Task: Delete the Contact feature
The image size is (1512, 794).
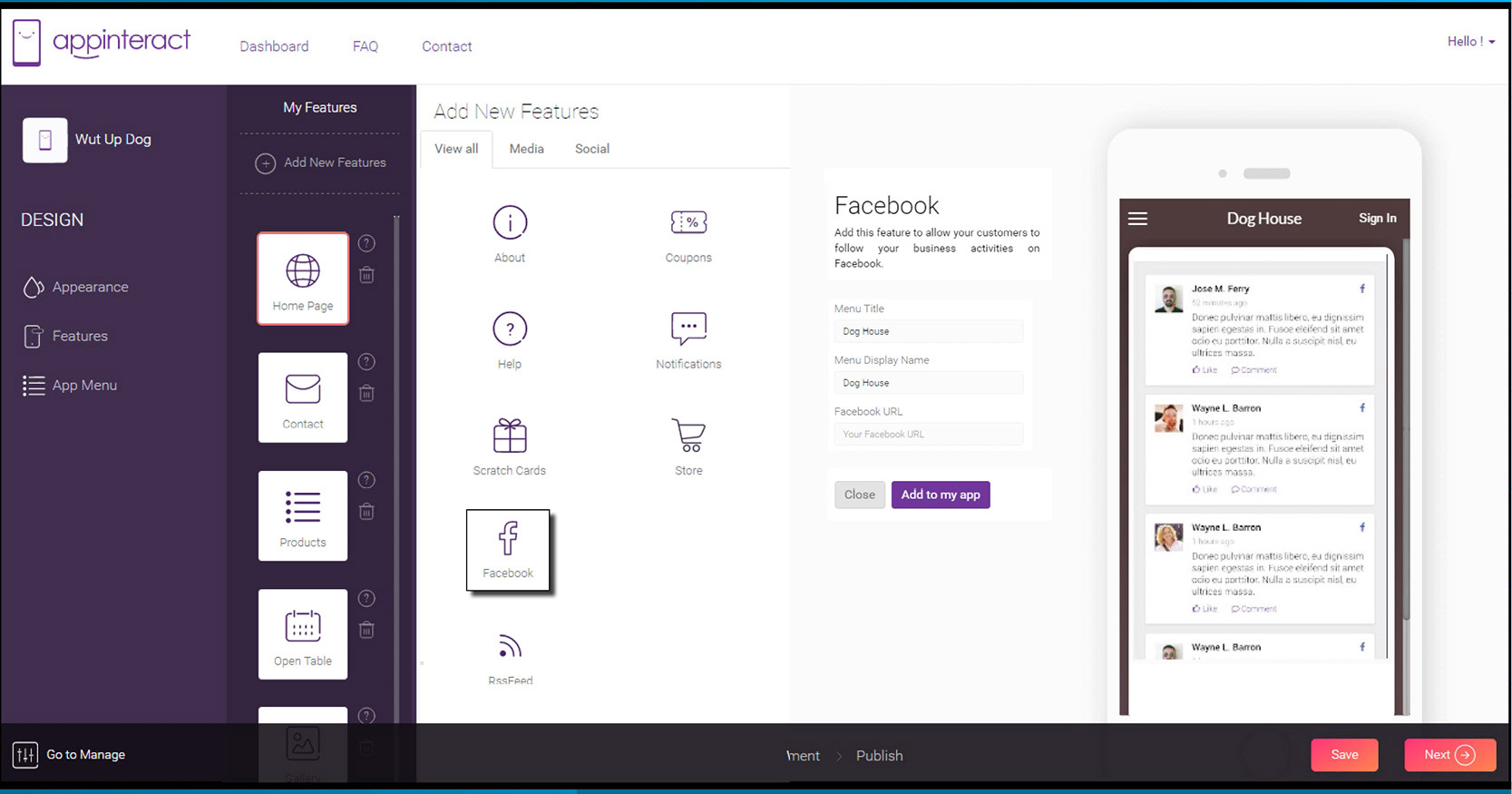Action: [x=366, y=393]
